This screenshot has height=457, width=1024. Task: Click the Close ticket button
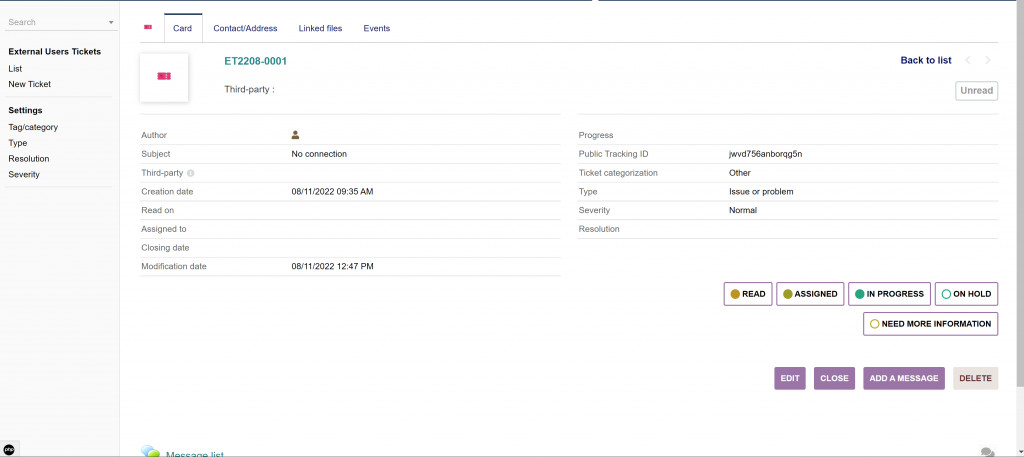point(834,378)
